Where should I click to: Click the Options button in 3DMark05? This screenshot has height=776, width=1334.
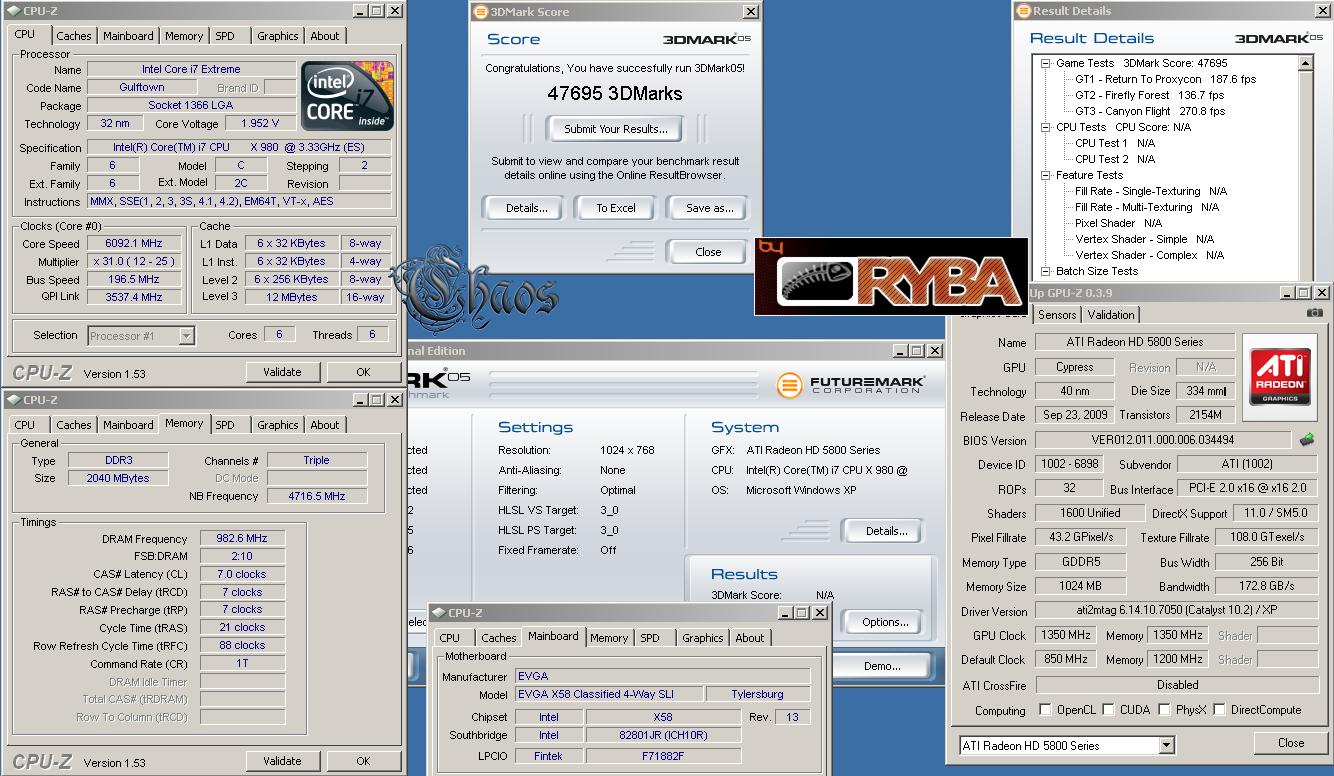click(885, 622)
